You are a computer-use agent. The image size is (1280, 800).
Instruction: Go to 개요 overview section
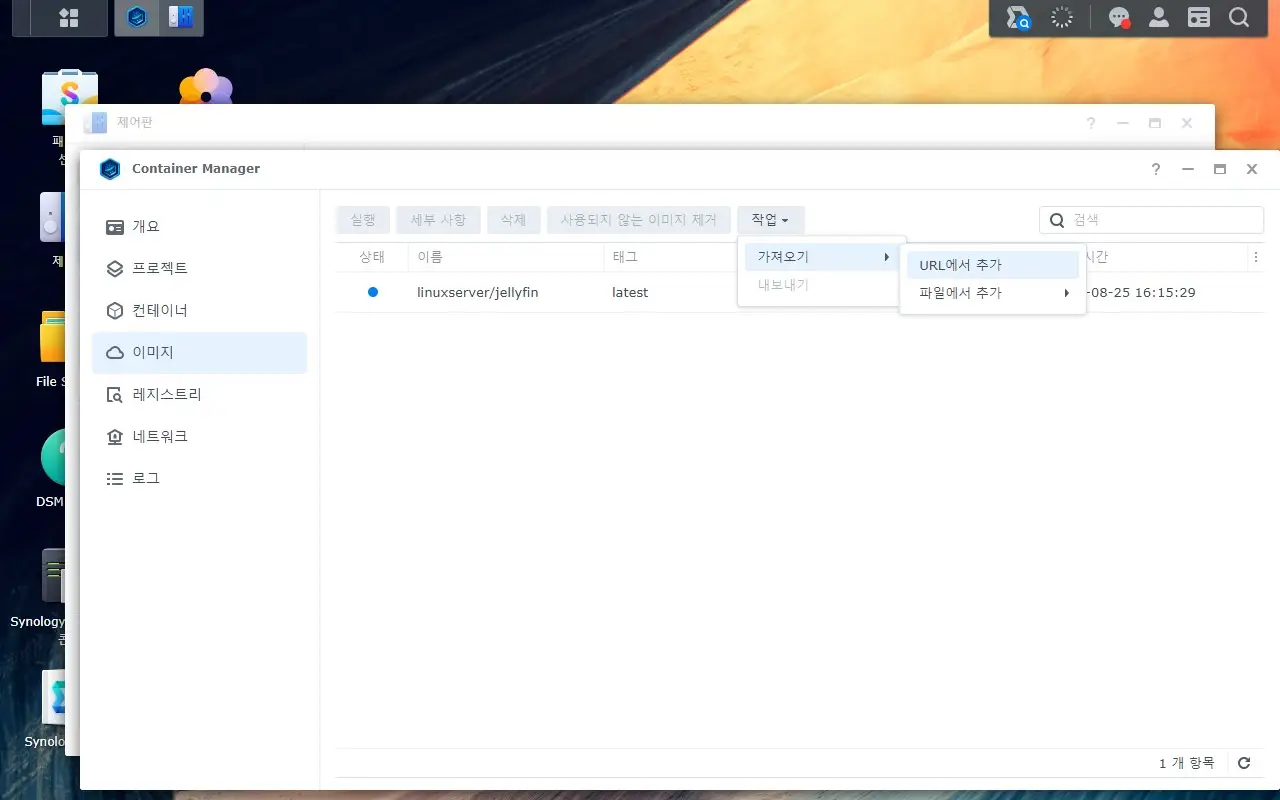point(199,227)
